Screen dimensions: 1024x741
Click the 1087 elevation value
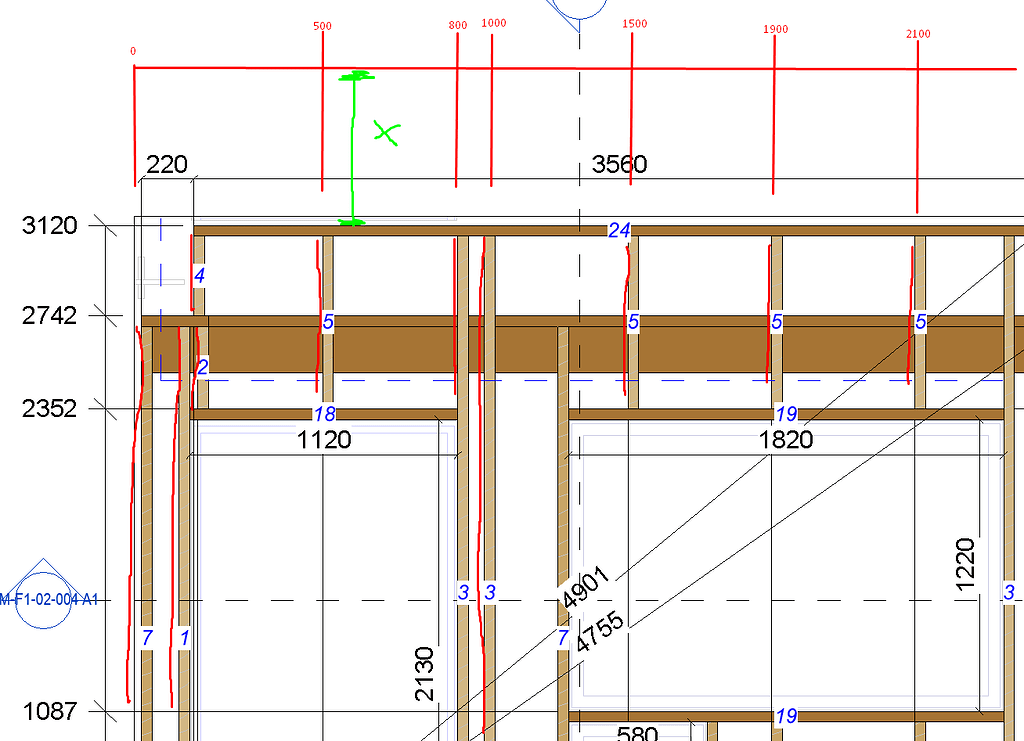point(50,711)
